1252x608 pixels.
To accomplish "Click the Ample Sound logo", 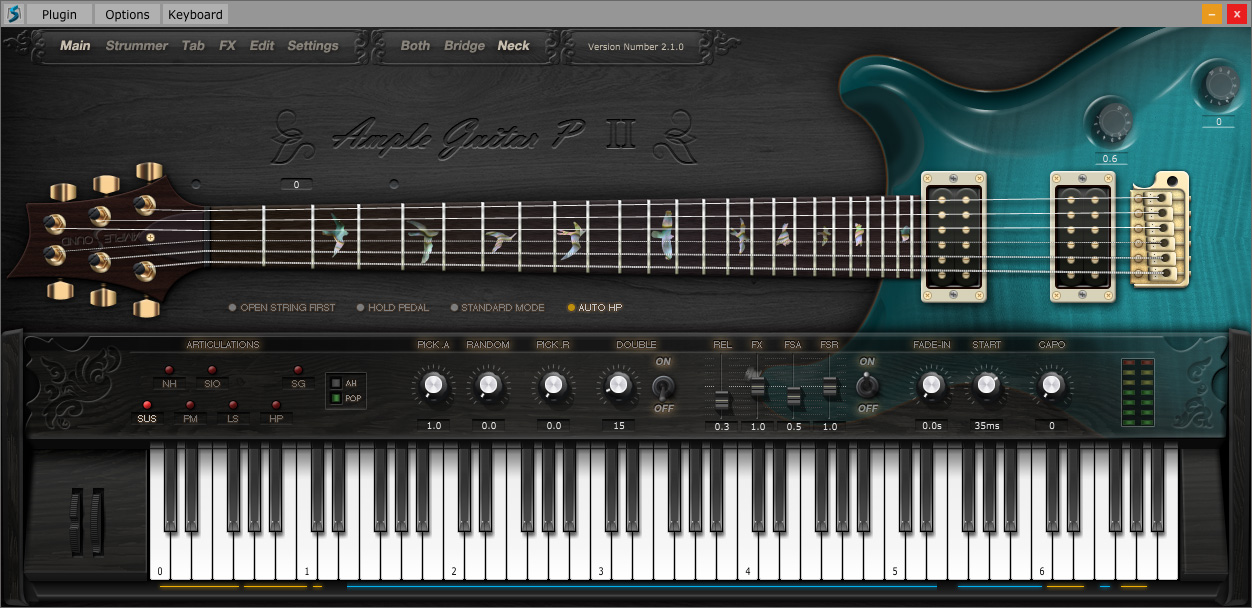I will [14, 14].
